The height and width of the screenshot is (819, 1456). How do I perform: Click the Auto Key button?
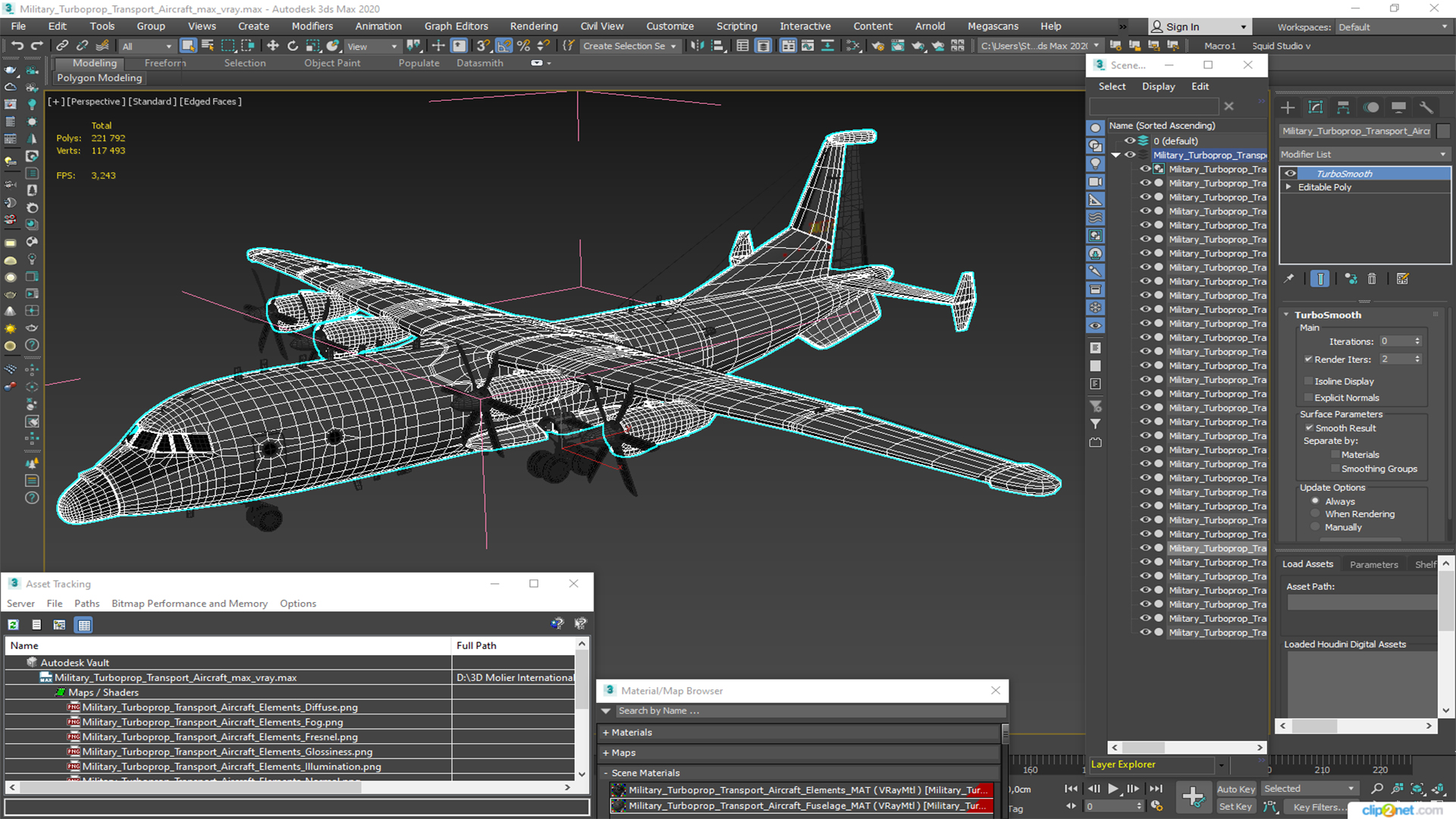(1236, 789)
